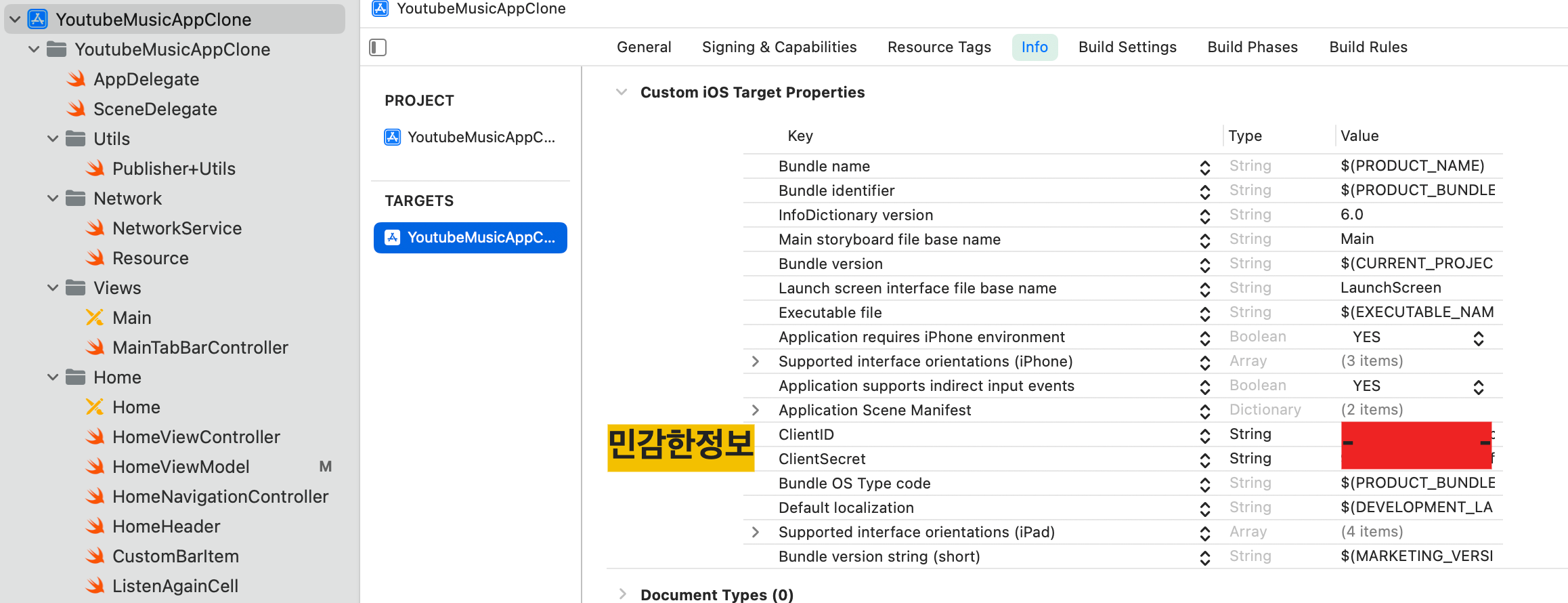Expand Application Scene Manifest row
Image resolution: width=1568 pixels, height=603 pixels.
click(x=756, y=410)
